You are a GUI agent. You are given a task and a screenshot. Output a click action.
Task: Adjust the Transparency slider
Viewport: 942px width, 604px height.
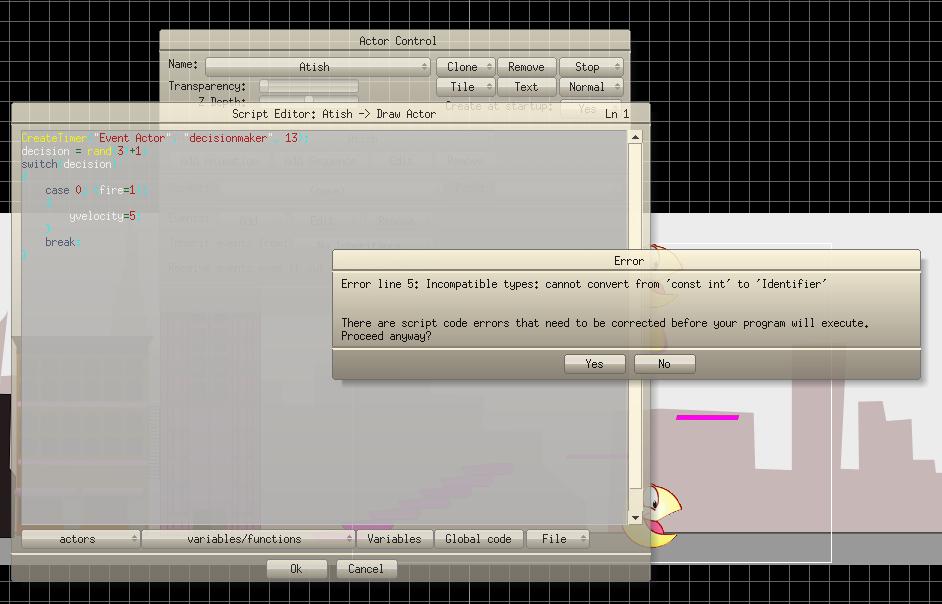click(309, 87)
